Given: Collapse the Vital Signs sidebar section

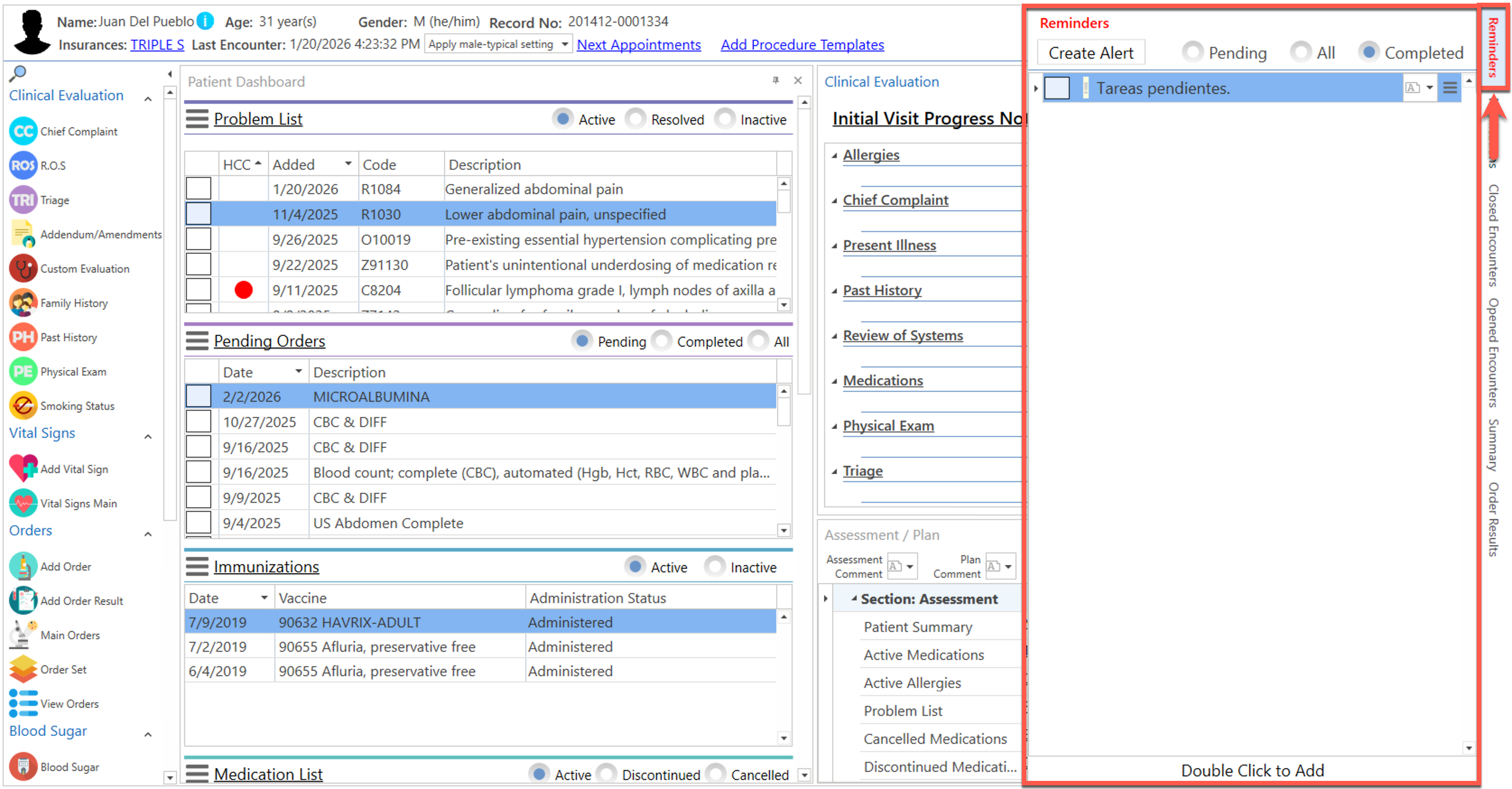Looking at the screenshot, I should [x=148, y=436].
